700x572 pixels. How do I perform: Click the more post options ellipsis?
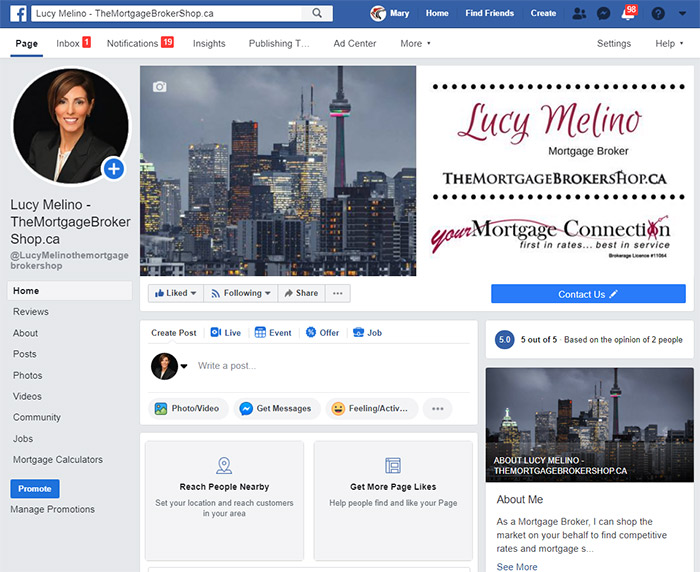coord(438,409)
